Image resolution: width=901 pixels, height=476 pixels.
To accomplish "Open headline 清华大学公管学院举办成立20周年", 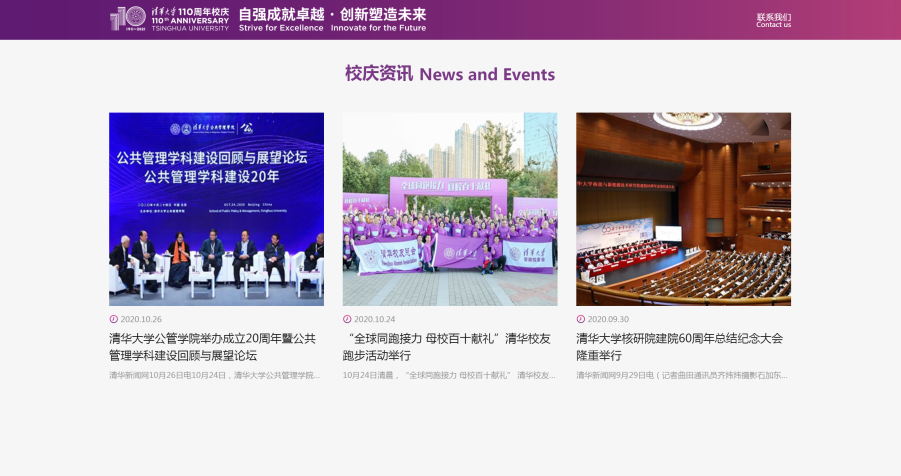I will coord(213,347).
